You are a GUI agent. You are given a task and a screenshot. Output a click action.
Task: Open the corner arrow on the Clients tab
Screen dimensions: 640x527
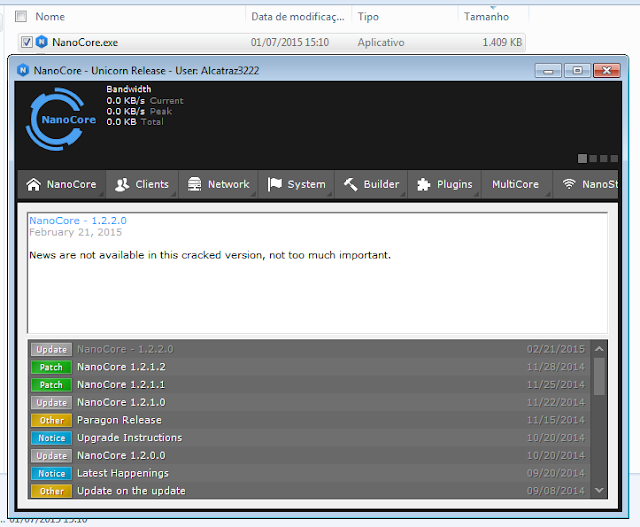tap(173, 194)
